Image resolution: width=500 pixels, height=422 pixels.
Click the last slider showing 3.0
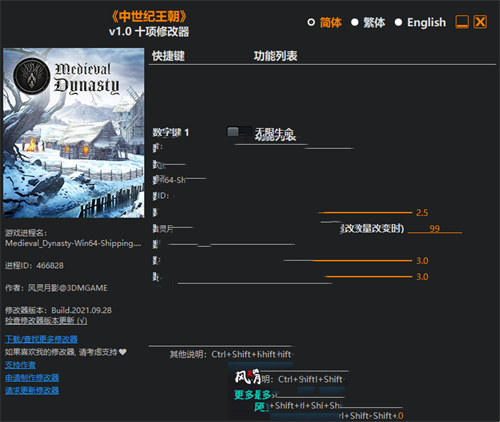click(x=368, y=276)
